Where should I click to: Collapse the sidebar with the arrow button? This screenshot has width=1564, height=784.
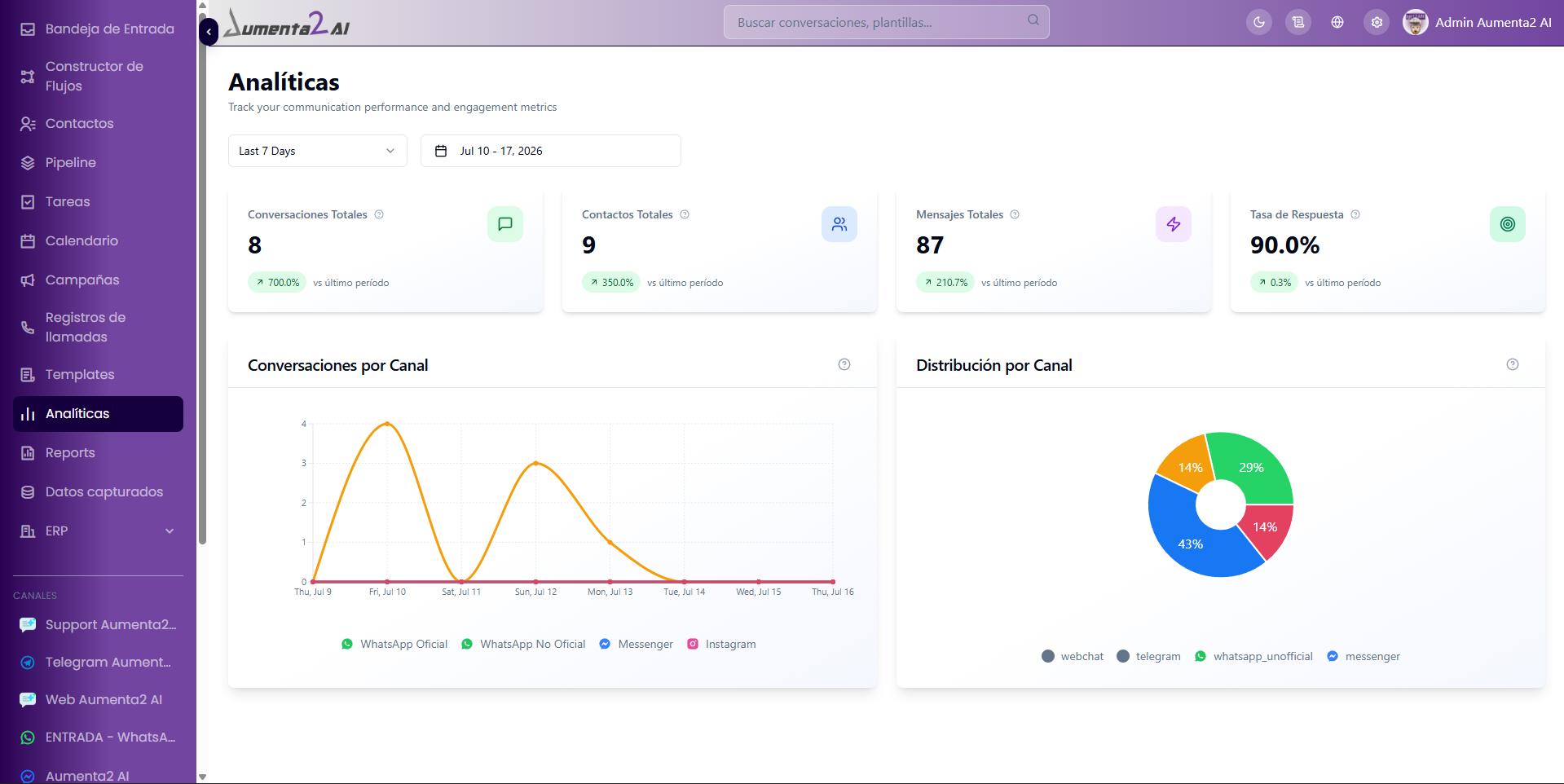209,32
